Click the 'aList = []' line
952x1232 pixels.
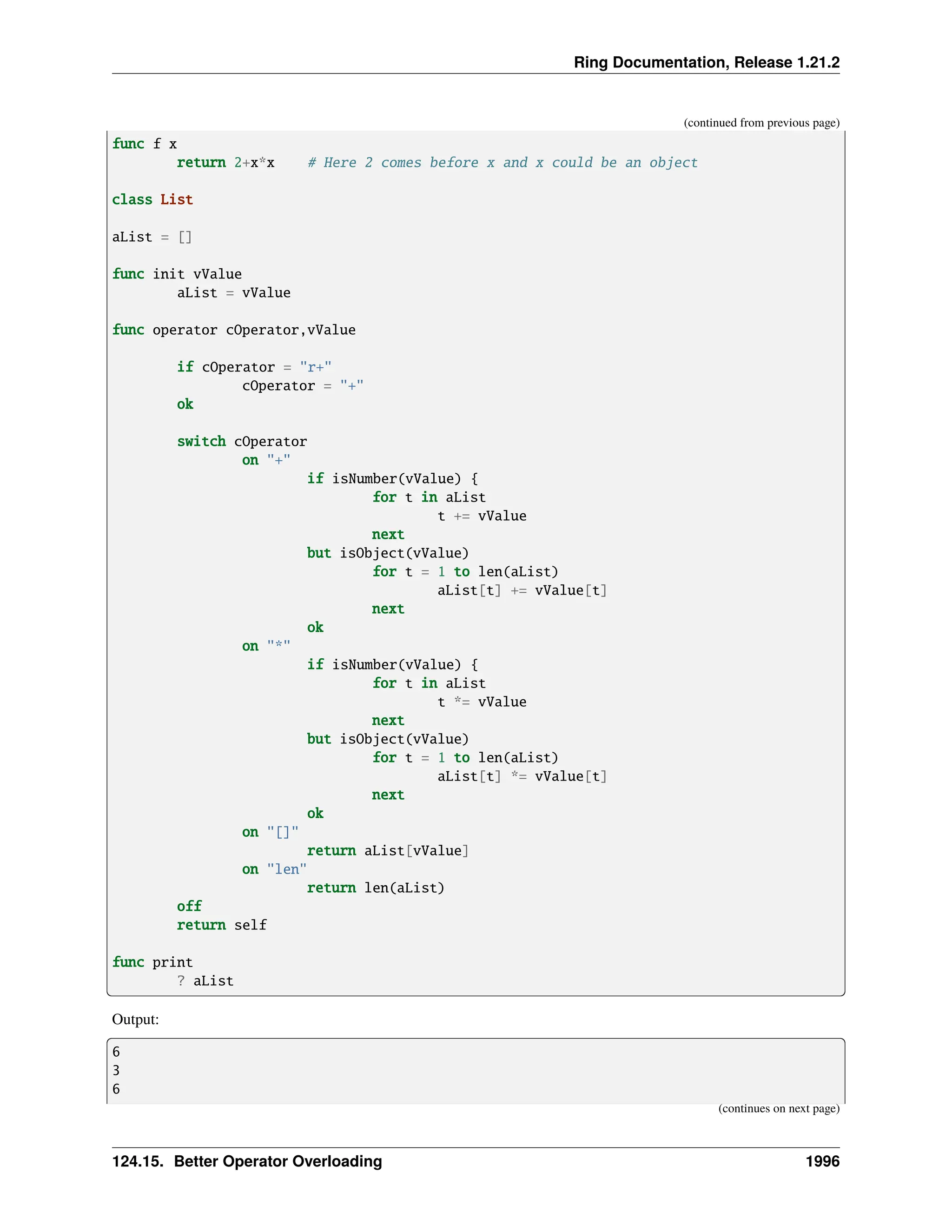click(152, 237)
